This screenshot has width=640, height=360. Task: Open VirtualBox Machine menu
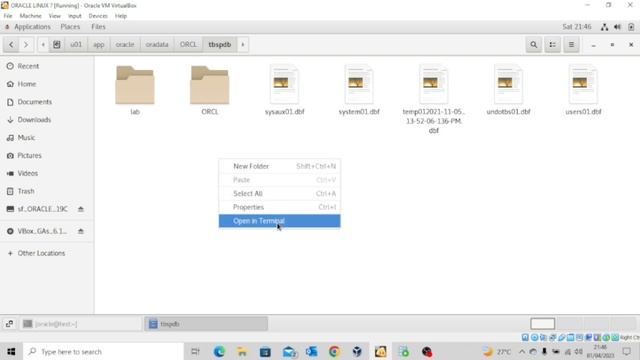click(31, 16)
